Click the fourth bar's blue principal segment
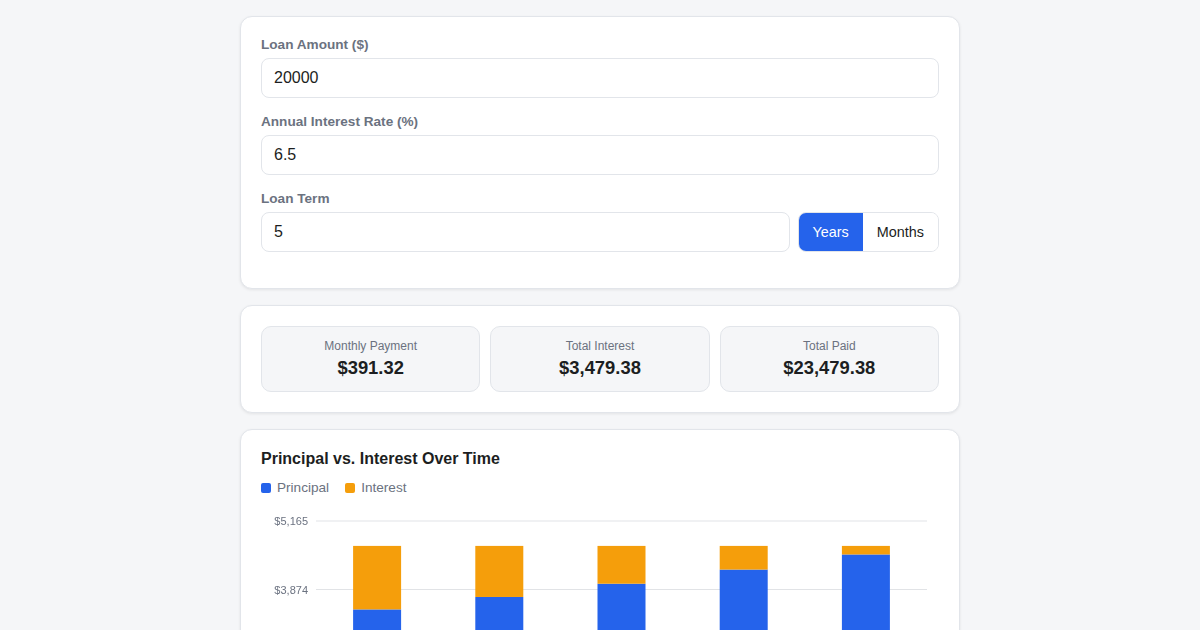The width and height of the screenshot is (1200, 630). [744, 600]
